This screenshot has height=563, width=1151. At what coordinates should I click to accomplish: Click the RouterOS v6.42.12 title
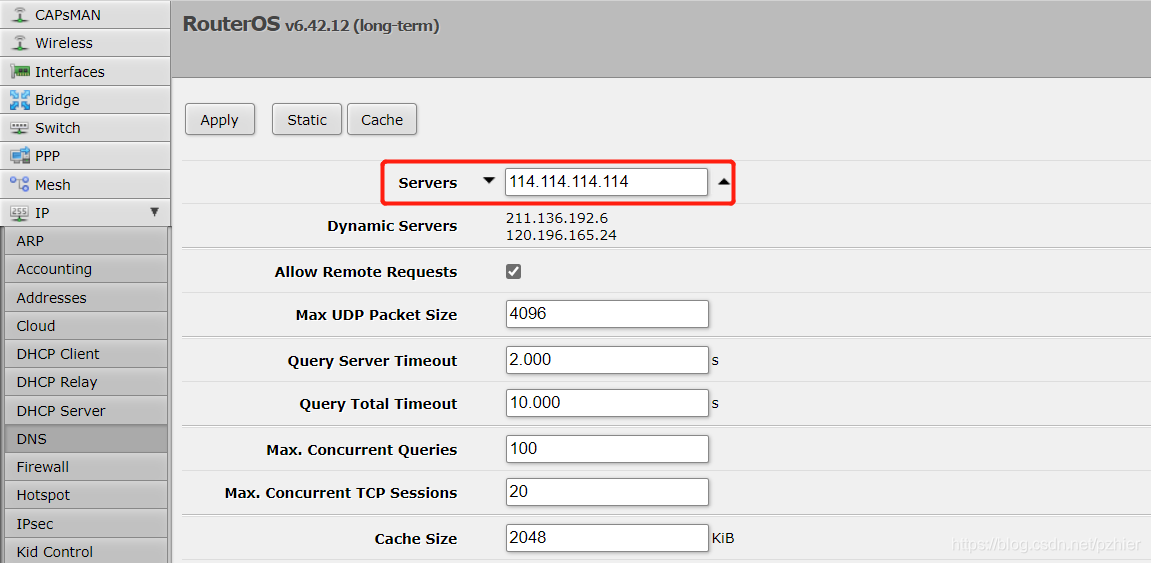click(x=311, y=25)
